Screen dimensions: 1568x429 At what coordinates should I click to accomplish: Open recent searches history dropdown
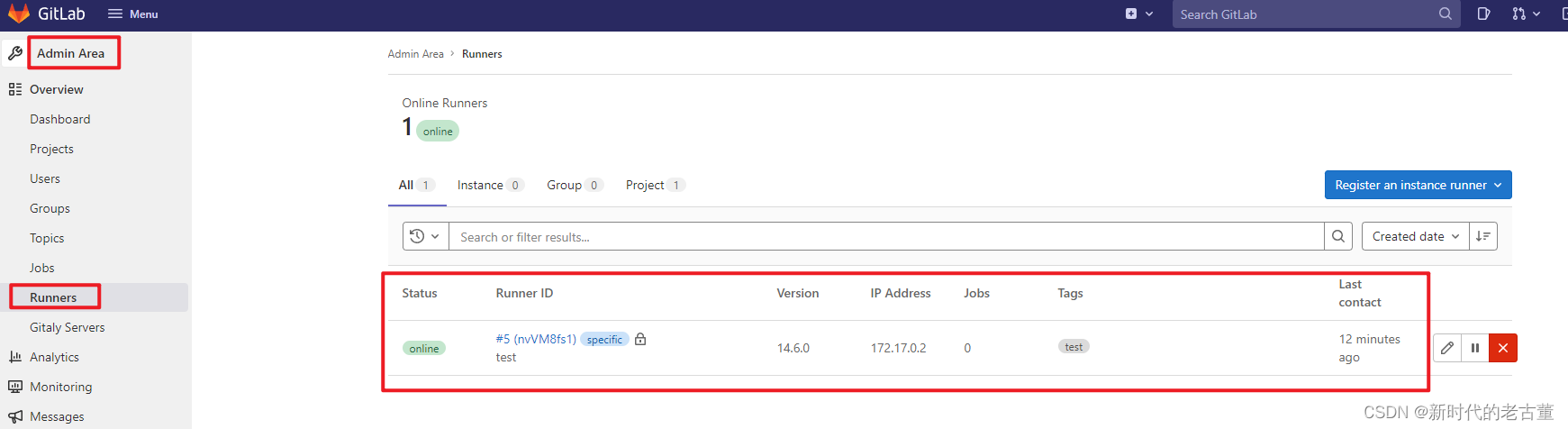425,236
